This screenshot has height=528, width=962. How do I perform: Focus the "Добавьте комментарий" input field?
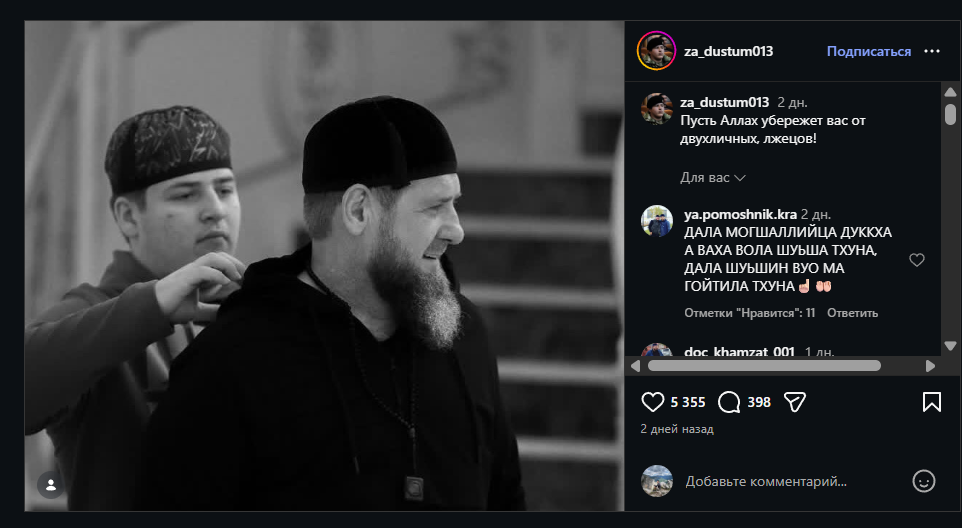tap(790, 481)
